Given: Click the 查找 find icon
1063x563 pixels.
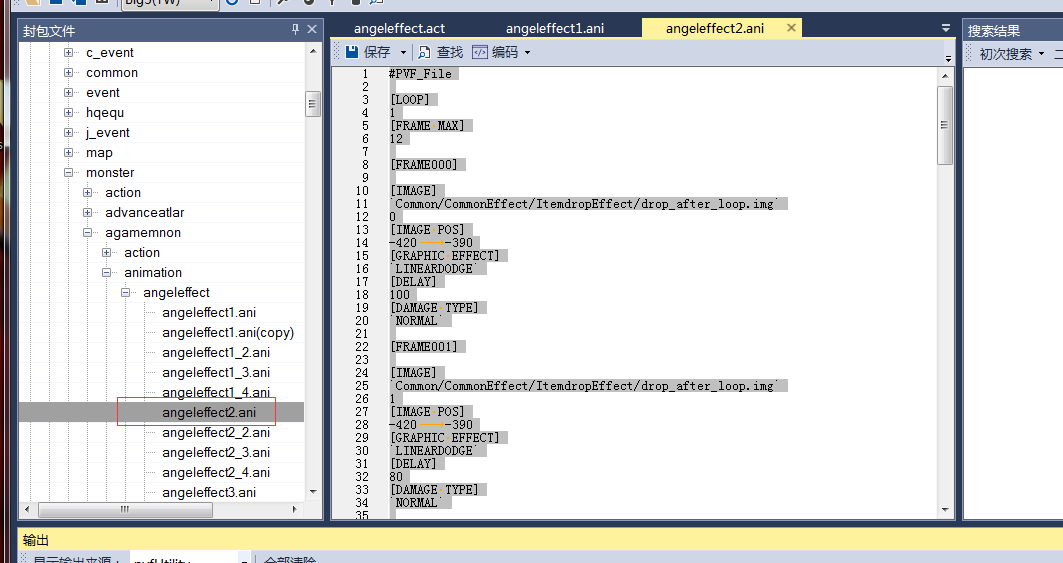Looking at the screenshot, I should tap(425, 52).
